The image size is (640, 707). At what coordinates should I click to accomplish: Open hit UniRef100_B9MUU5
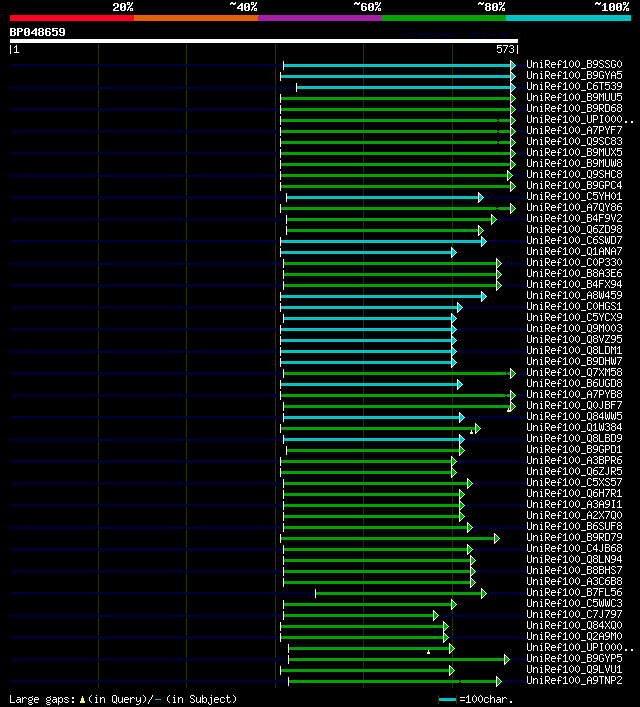tap(574, 97)
